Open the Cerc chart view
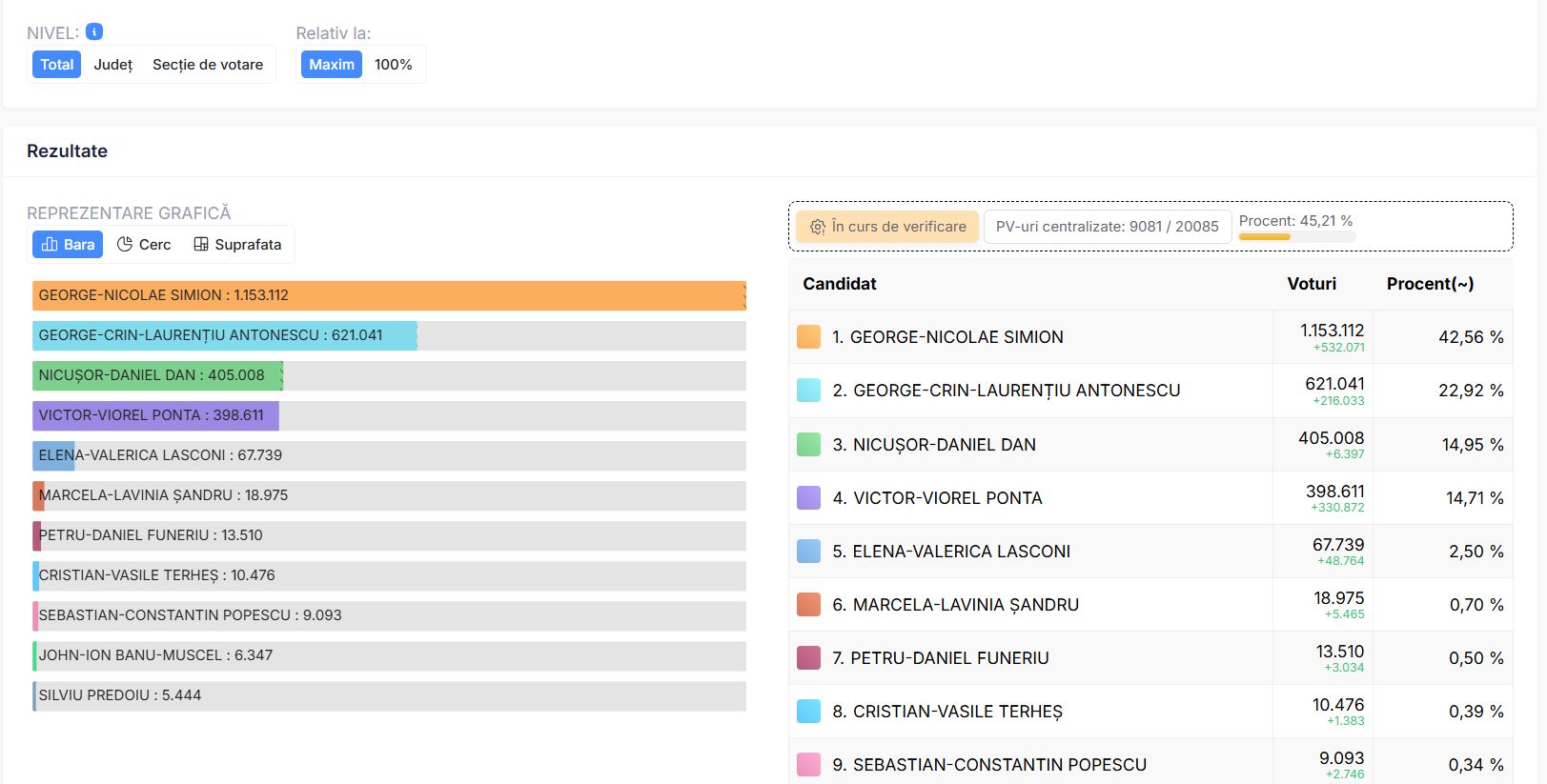Image resolution: width=1547 pixels, height=784 pixels. (145, 245)
